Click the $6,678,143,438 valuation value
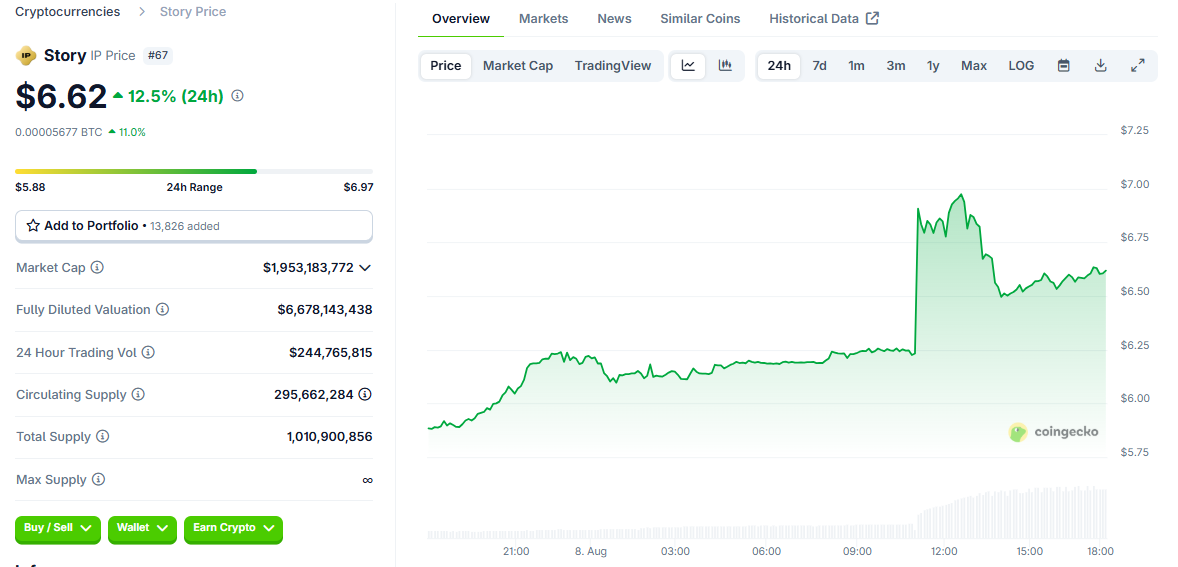The height and width of the screenshot is (567, 1178). pos(325,309)
